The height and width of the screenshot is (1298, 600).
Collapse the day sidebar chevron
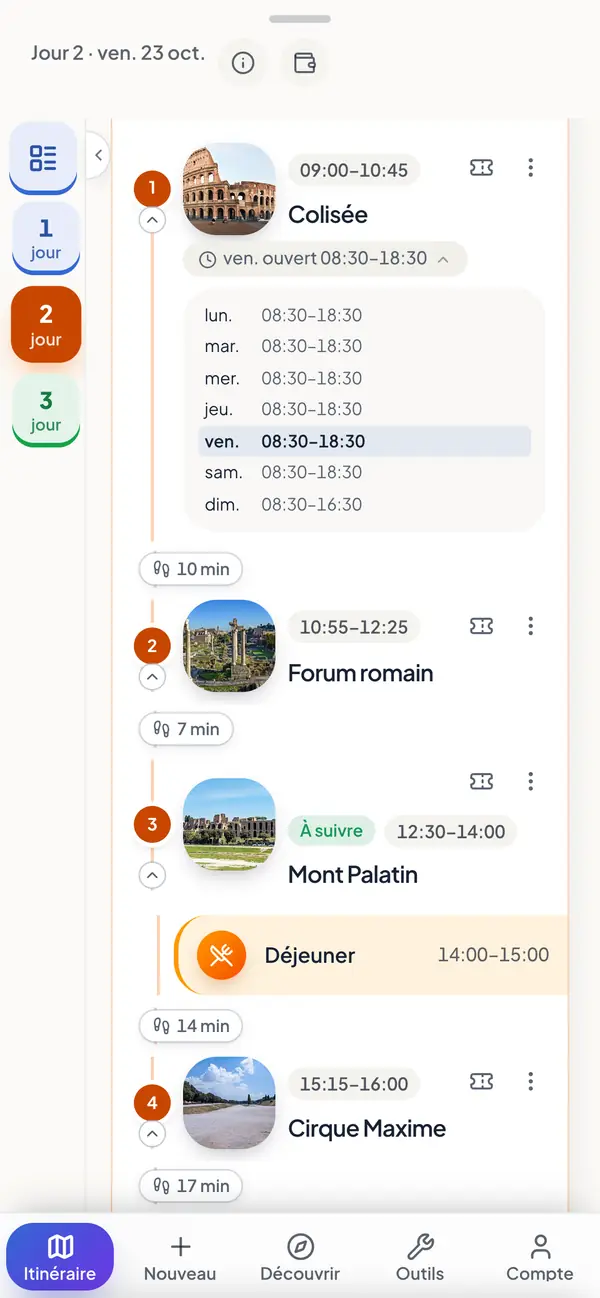[97, 155]
